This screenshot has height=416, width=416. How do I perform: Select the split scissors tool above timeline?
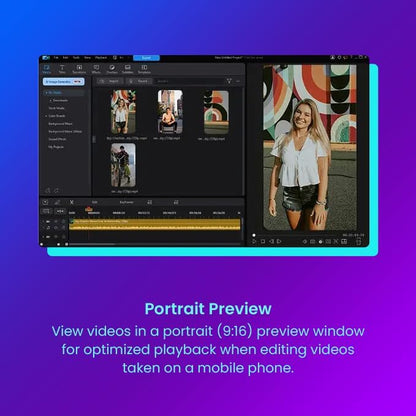pyautogui.click(x=71, y=202)
